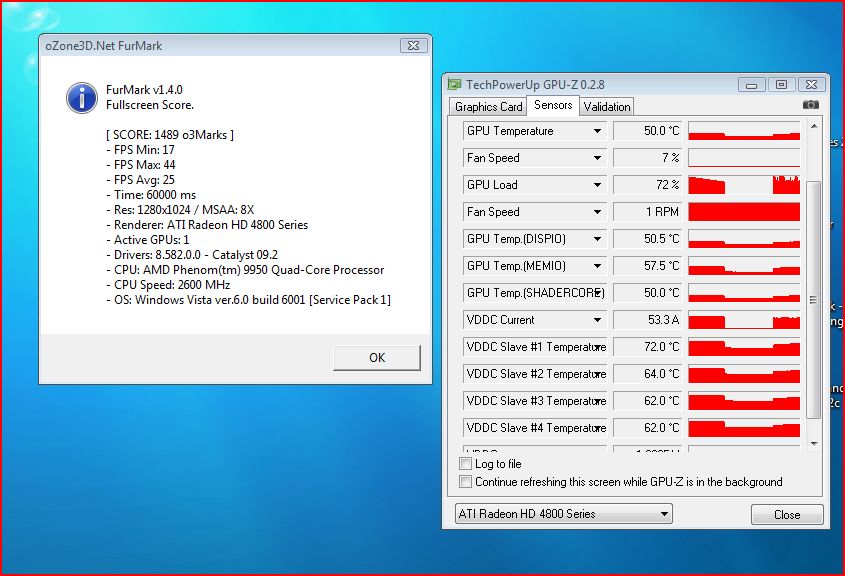This screenshot has width=845, height=576.
Task: Click the sensors list scrollbar thumb
Action: (814, 300)
